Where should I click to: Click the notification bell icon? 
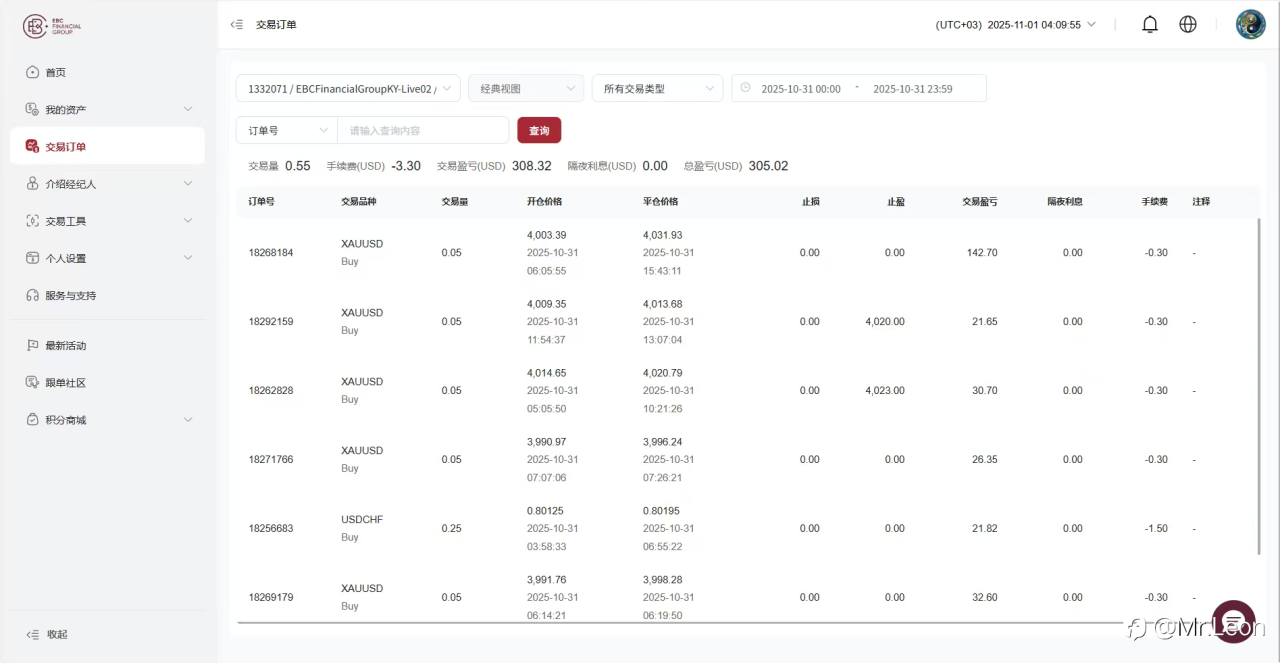[1150, 25]
